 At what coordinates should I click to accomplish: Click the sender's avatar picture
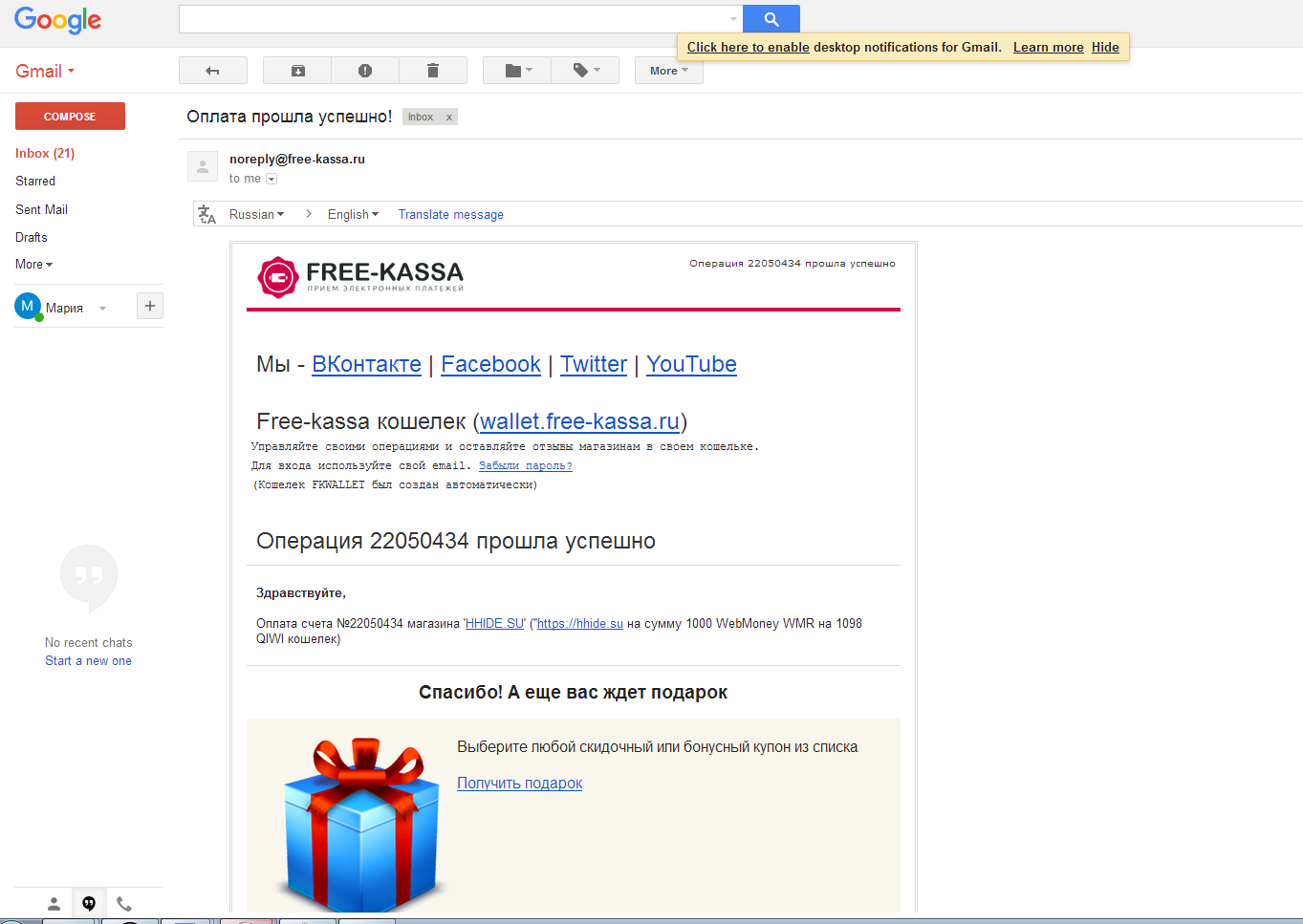202,166
